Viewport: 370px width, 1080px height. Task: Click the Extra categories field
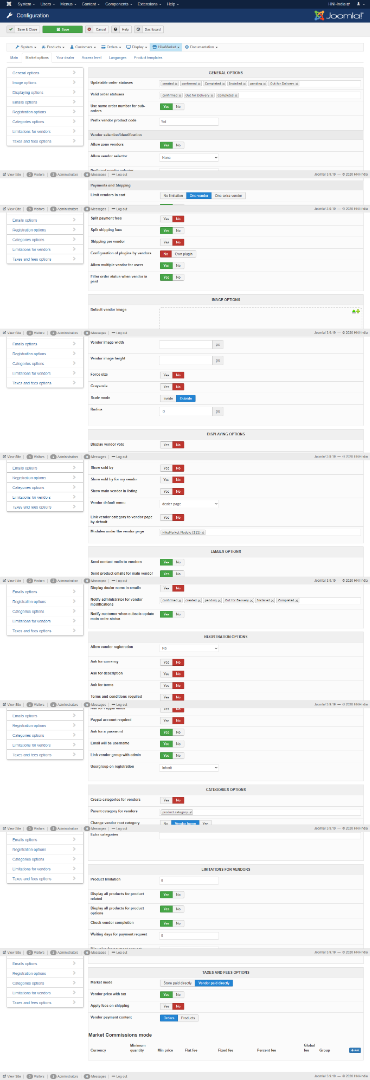tap(260, 835)
